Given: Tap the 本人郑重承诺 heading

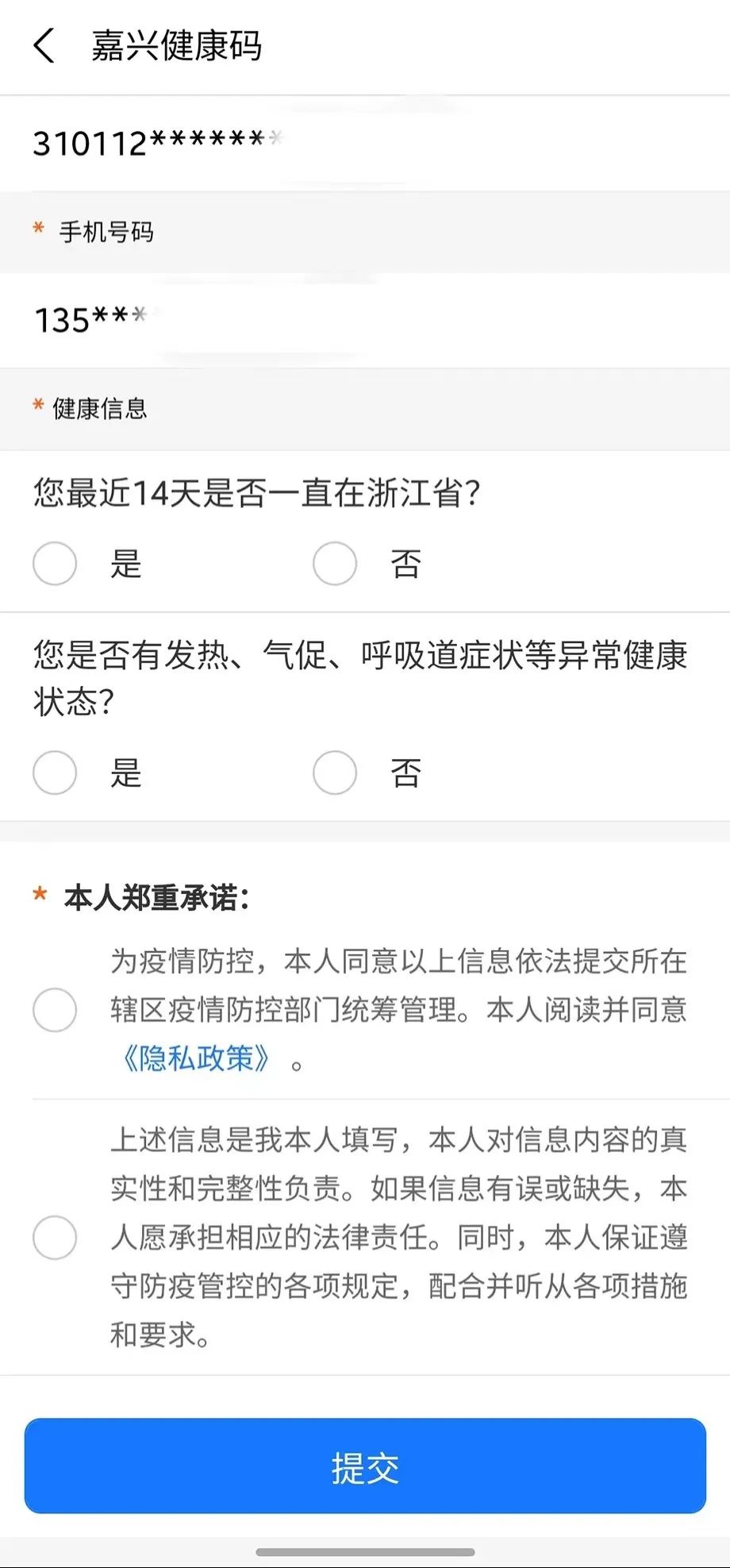Looking at the screenshot, I should coord(156,898).
